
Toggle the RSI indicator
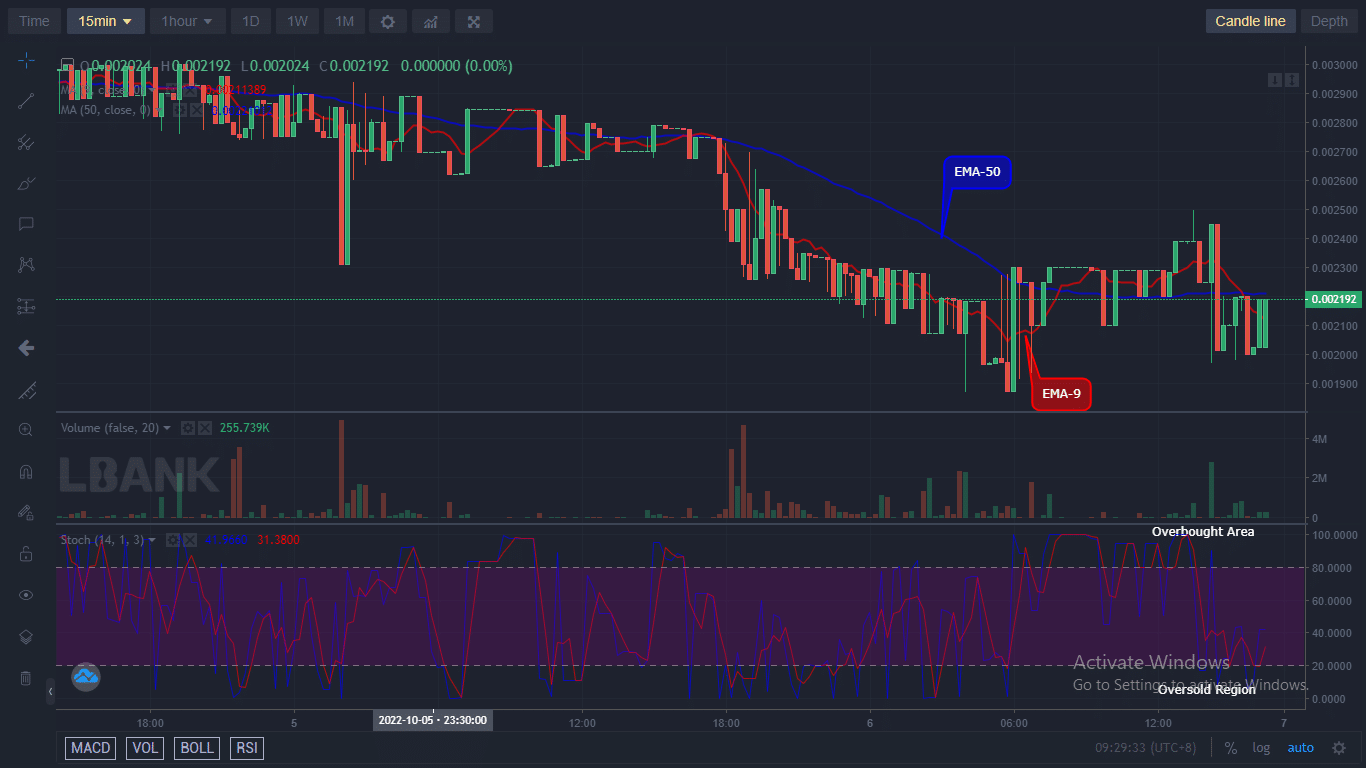(246, 748)
